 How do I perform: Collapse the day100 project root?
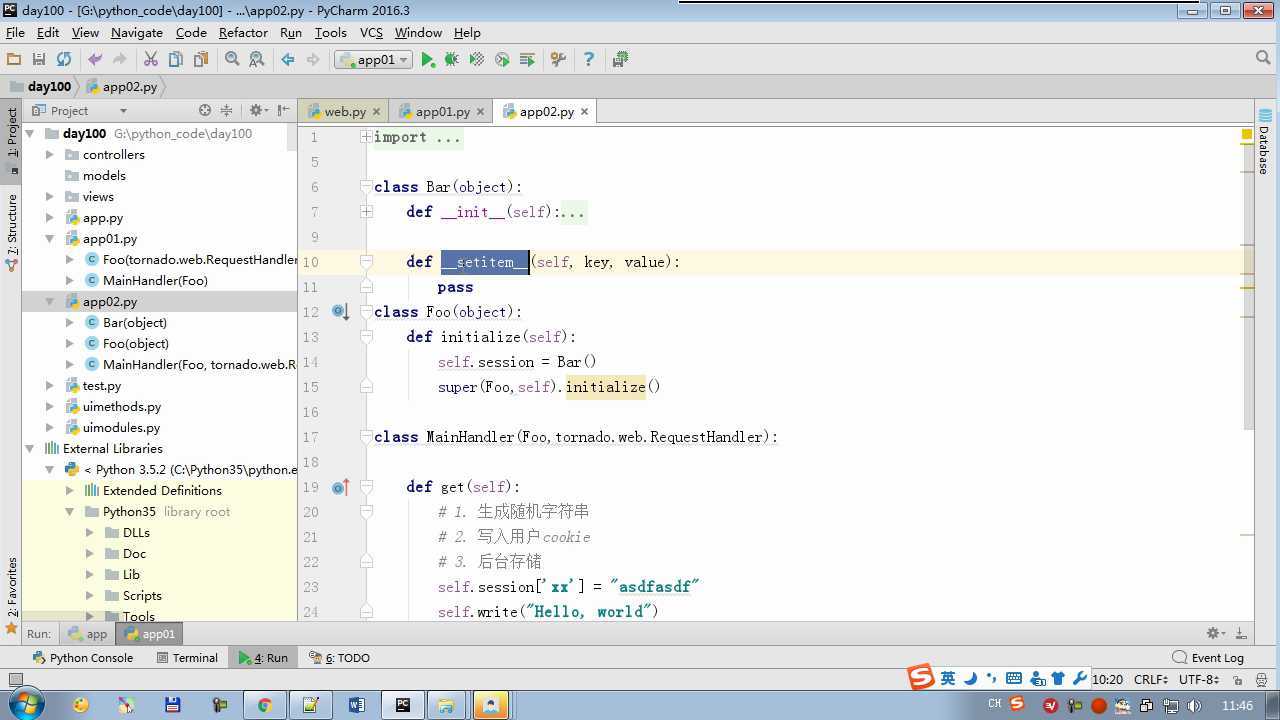pyautogui.click(x=30, y=133)
